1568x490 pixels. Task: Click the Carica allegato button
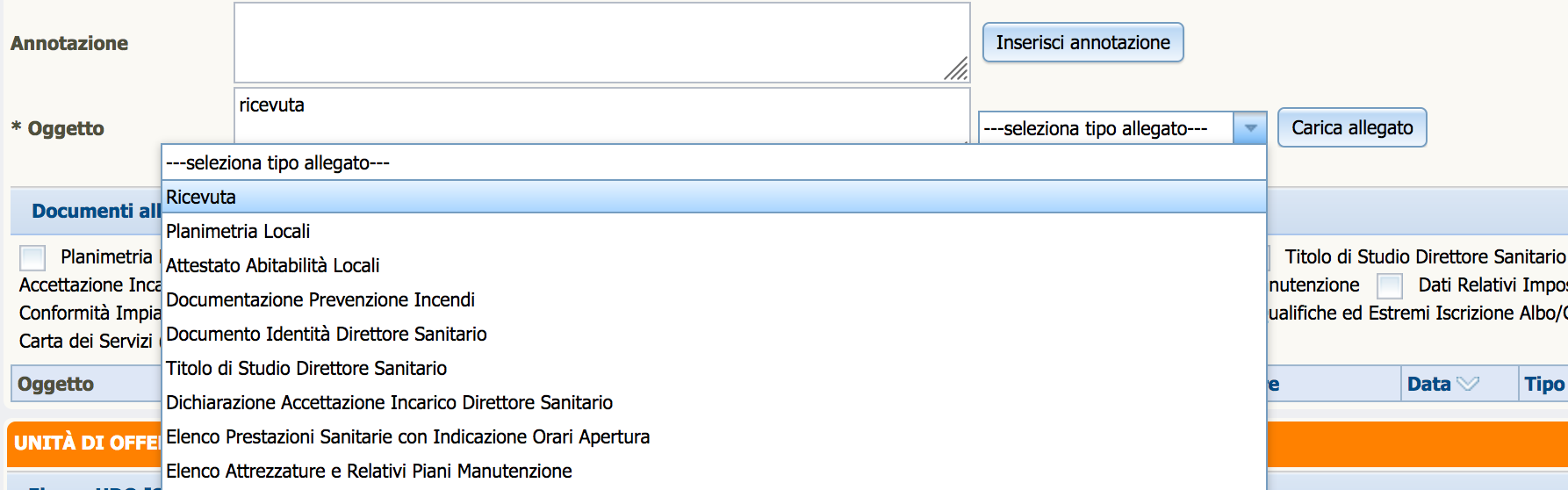point(1352,127)
